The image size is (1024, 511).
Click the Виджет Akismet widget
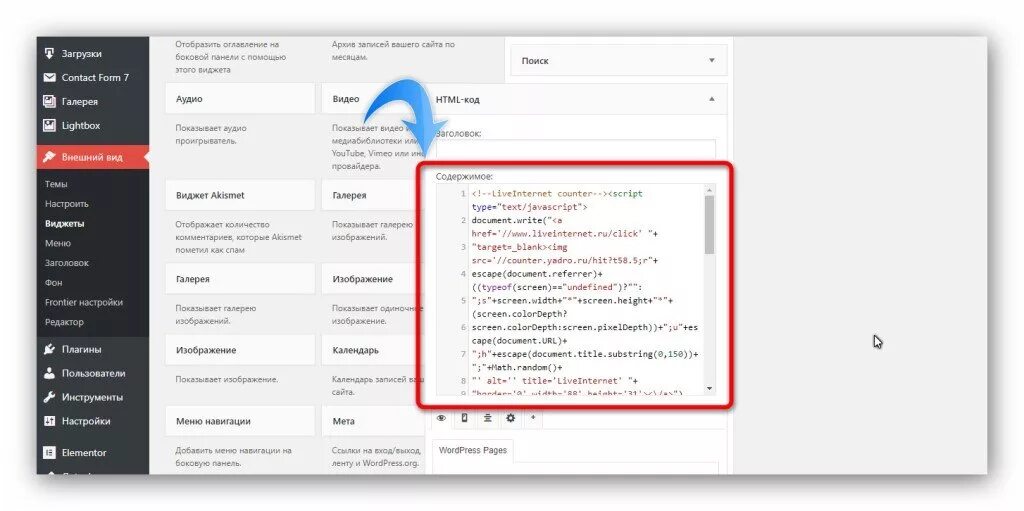[x=240, y=195]
